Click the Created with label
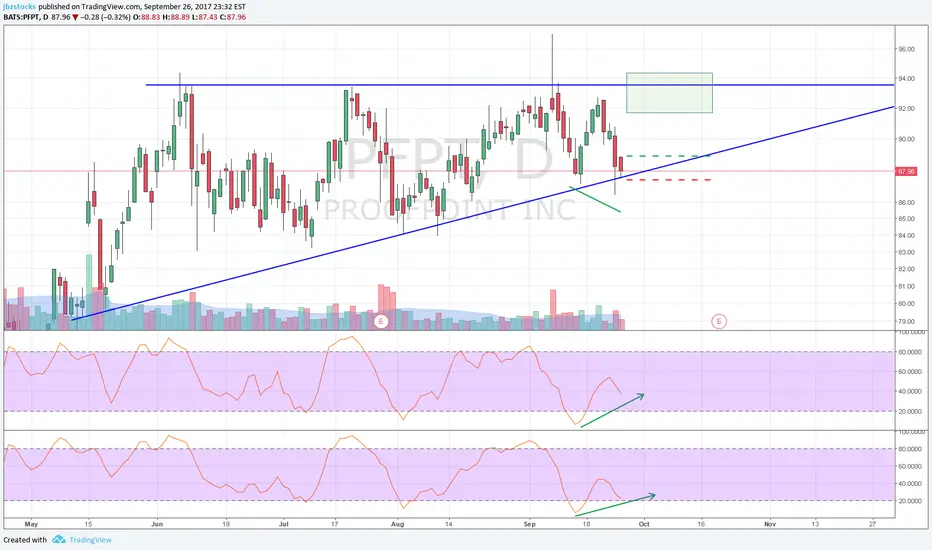Image resolution: width=932 pixels, height=550 pixels. (25, 540)
